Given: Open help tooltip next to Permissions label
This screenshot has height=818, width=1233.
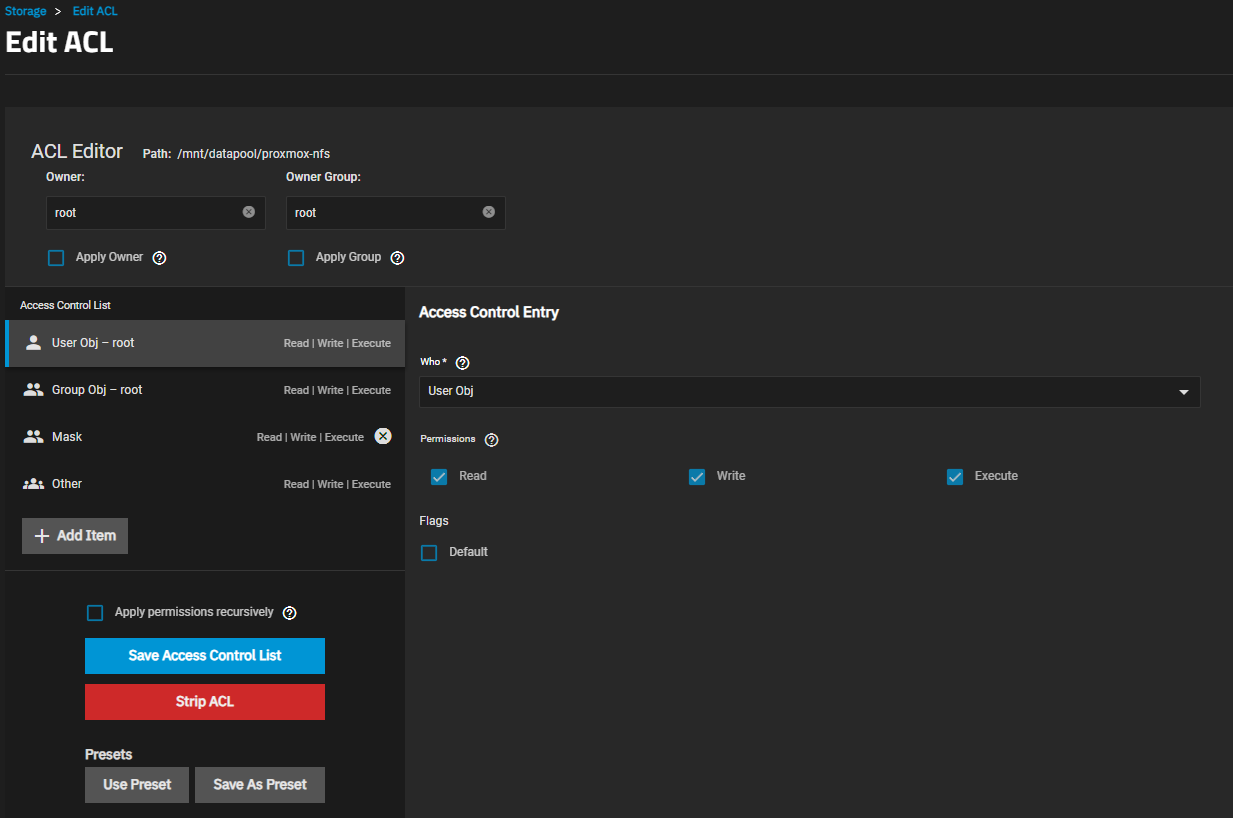Looking at the screenshot, I should point(491,440).
